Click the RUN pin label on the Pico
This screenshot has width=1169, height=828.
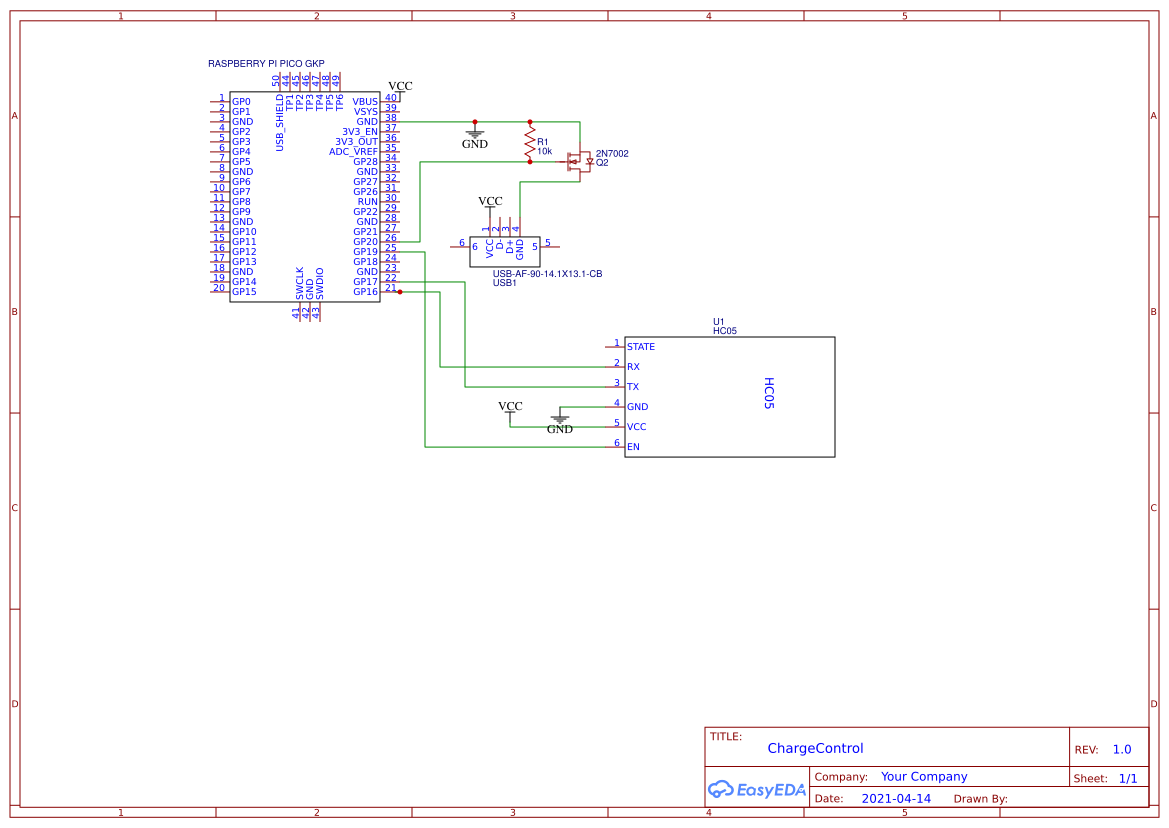coord(368,202)
